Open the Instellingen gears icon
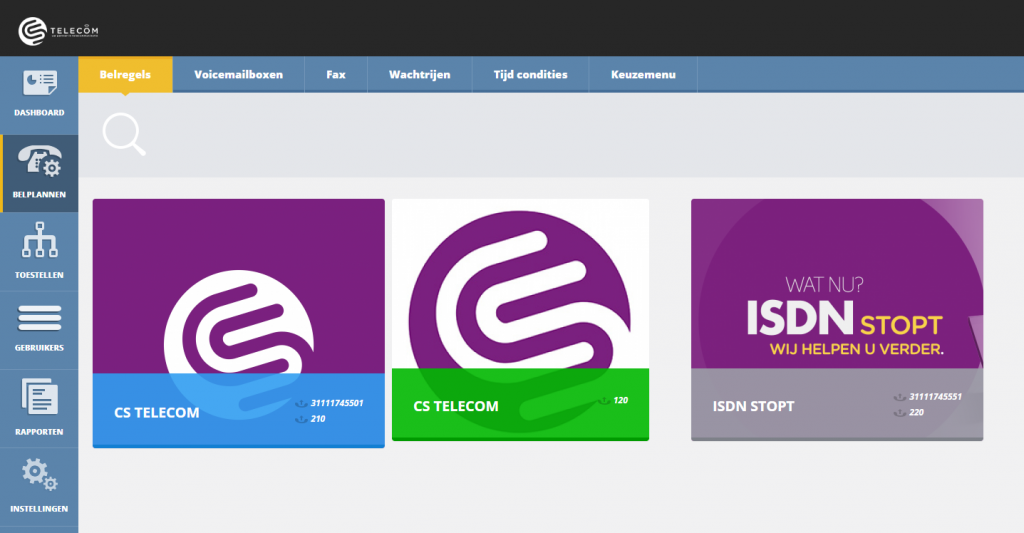The image size is (1024, 533). 40,474
